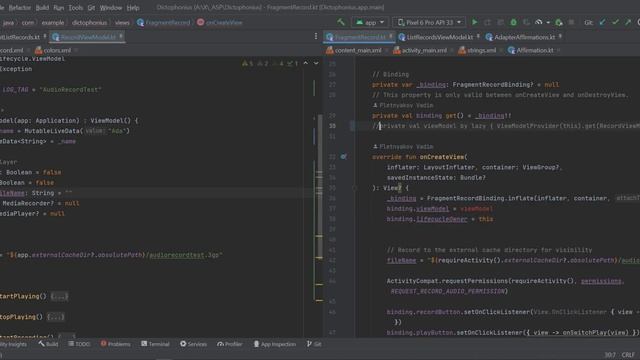640x360 pixels.
Task: Click the gutter override icon at onCreateView
Action: point(344,157)
